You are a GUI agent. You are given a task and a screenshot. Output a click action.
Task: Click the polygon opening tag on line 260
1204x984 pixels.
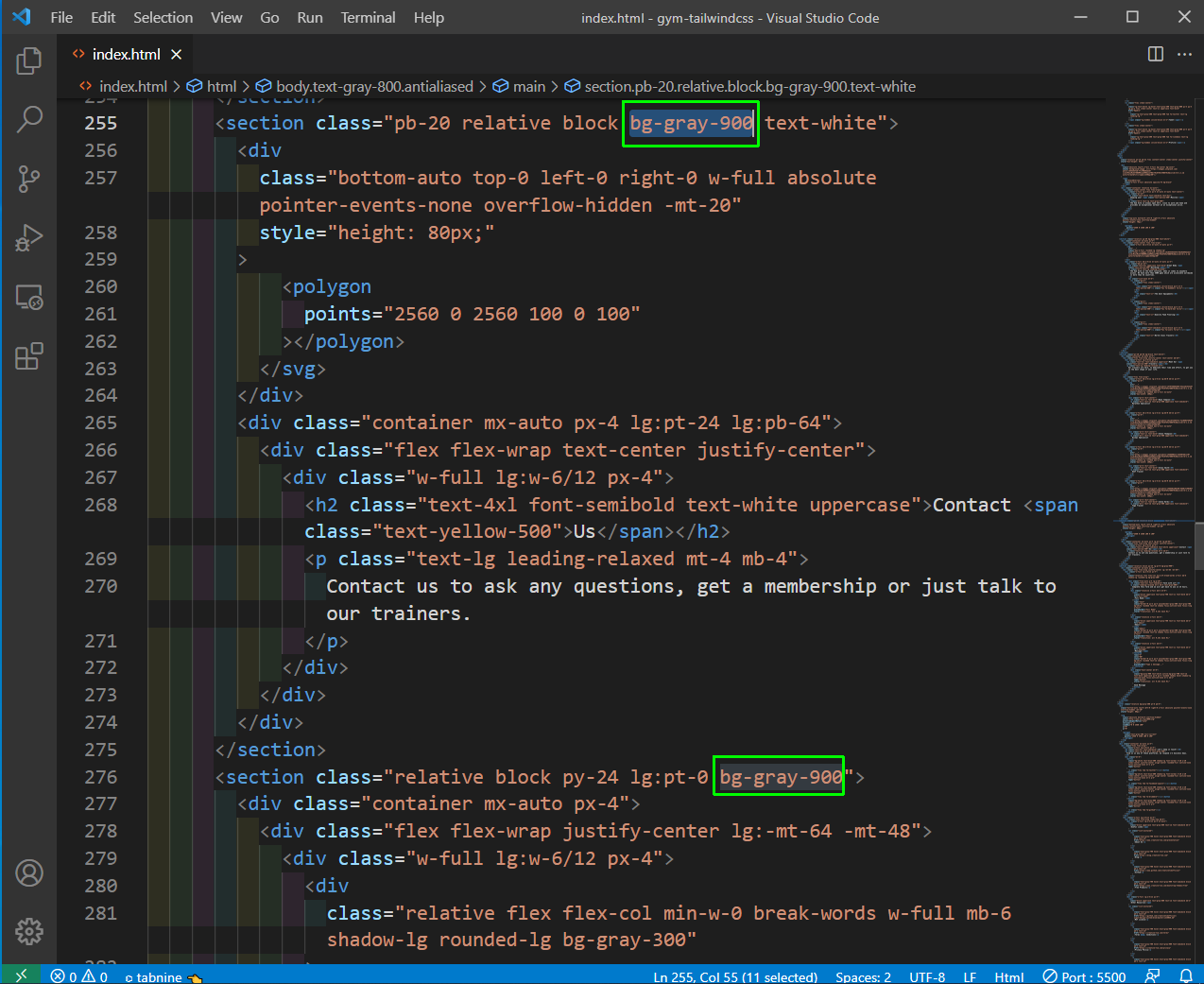(327, 286)
